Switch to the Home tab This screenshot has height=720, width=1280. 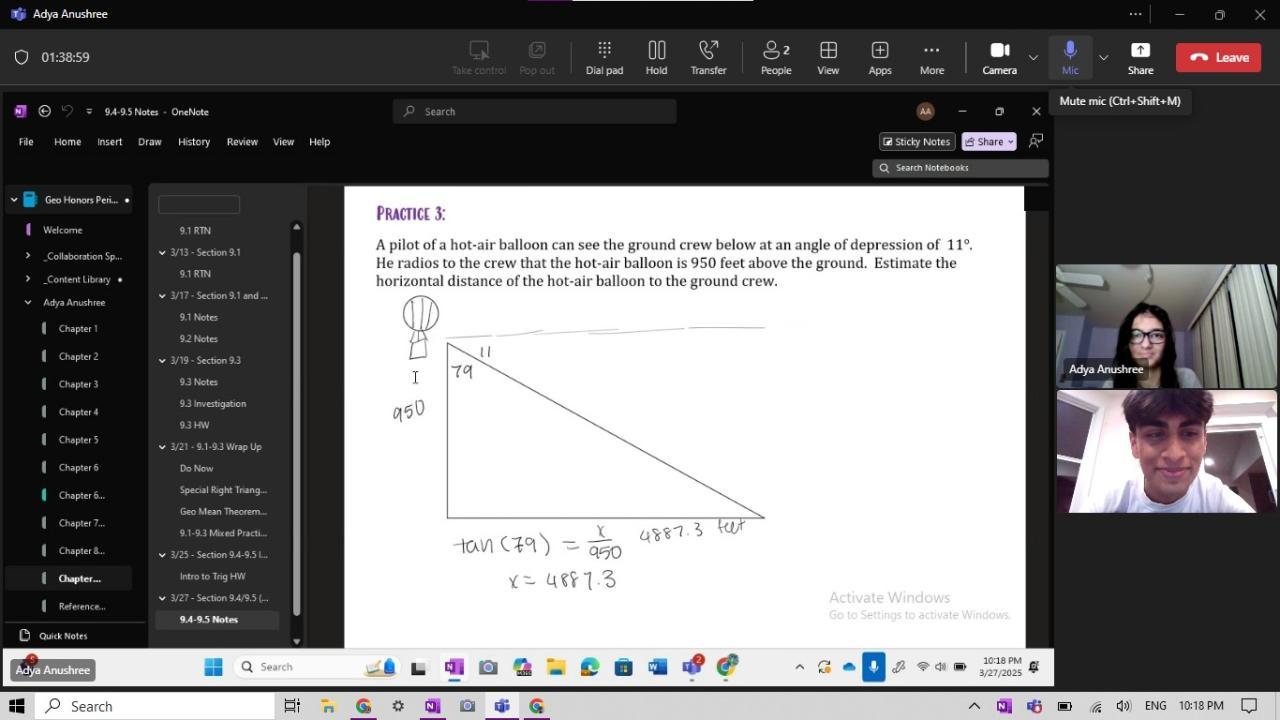coord(67,142)
